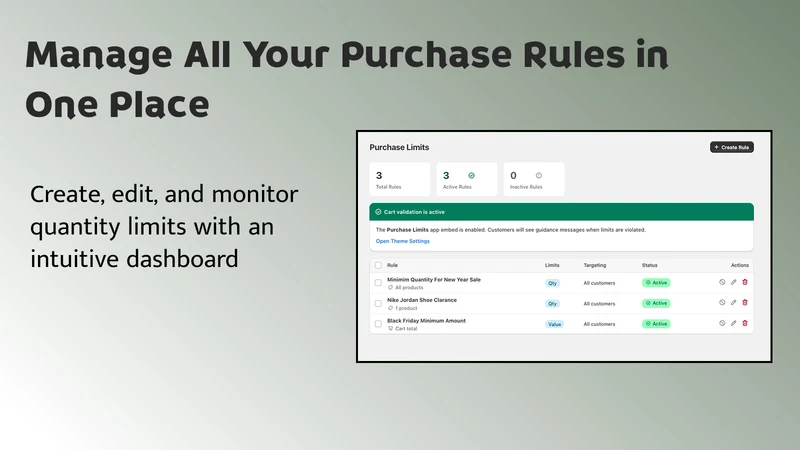Edit the Minimim Quantity For New Year Sale rule
This screenshot has width=800, height=450.
coord(733,282)
